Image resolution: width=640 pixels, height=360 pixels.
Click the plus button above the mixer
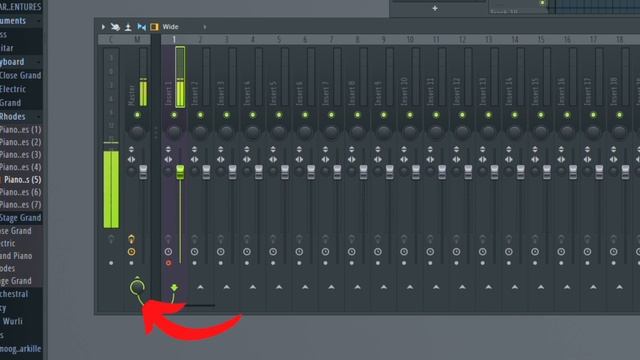tap(435, 8)
